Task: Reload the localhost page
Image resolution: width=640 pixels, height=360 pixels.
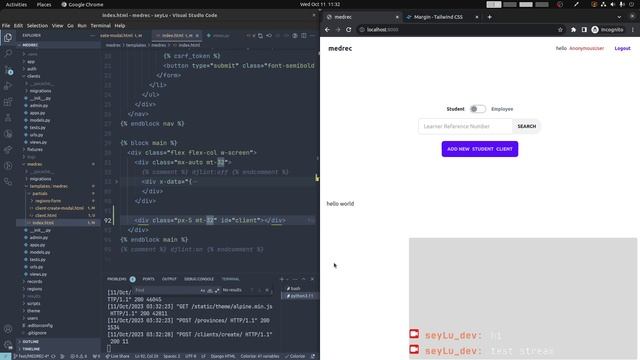Action: point(349,30)
